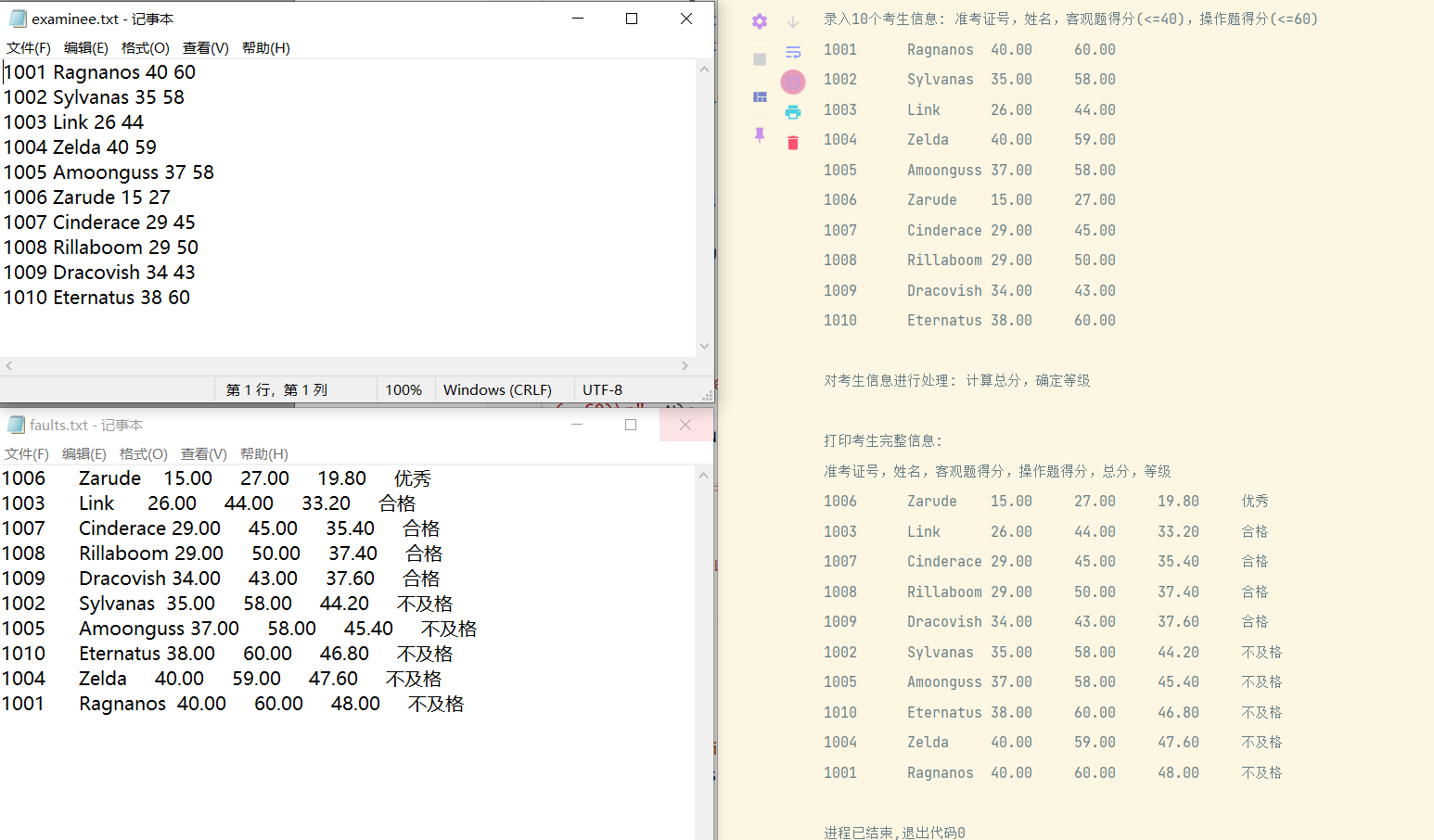
Task: Open 编辑(E) menu in examinee.txt Notepad
Action: click(x=86, y=47)
